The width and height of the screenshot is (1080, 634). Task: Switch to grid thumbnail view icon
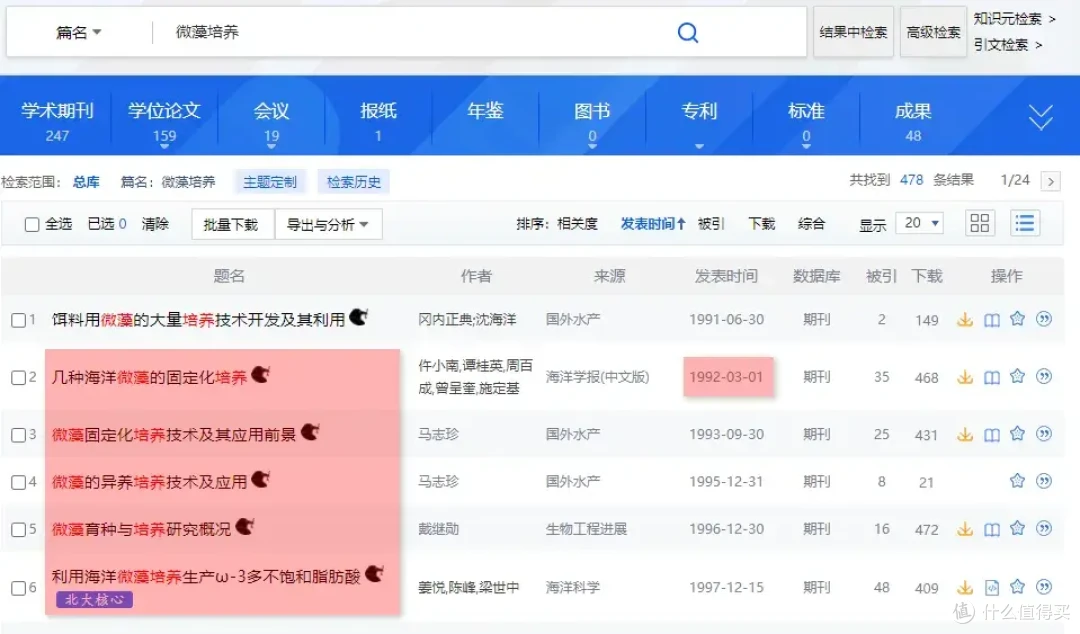tap(979, 223)
